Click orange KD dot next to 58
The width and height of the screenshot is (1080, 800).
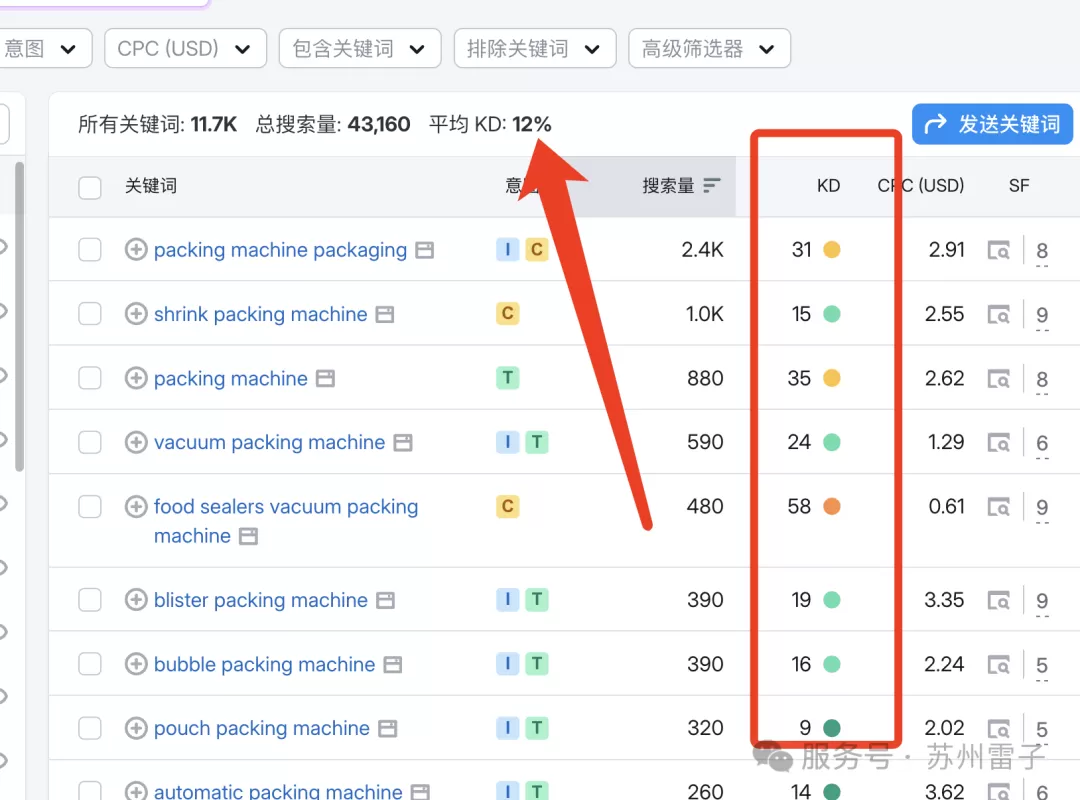point(832,506)
